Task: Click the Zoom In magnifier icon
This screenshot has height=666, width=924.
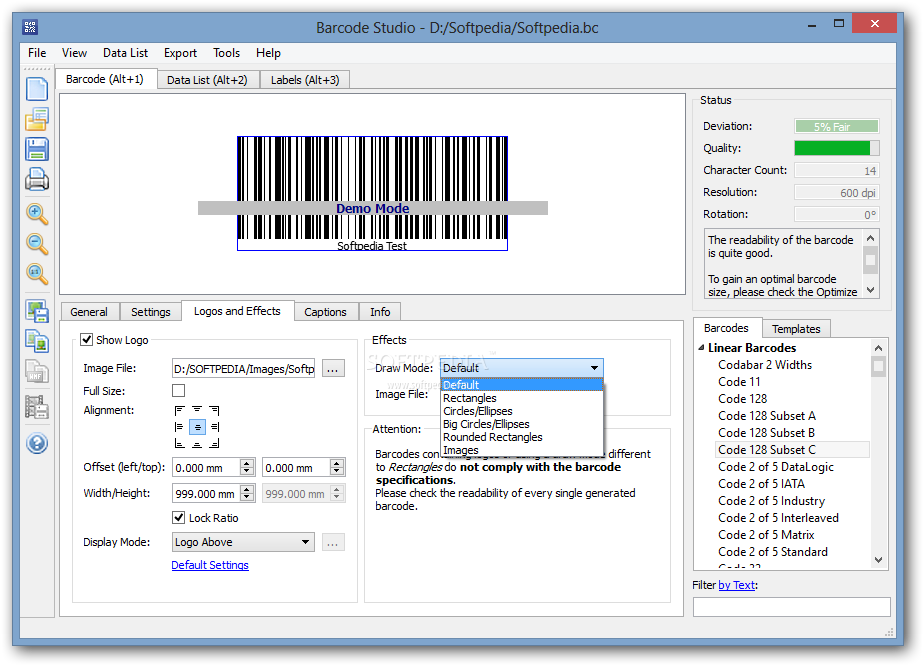Action: [x=37, y=213]
